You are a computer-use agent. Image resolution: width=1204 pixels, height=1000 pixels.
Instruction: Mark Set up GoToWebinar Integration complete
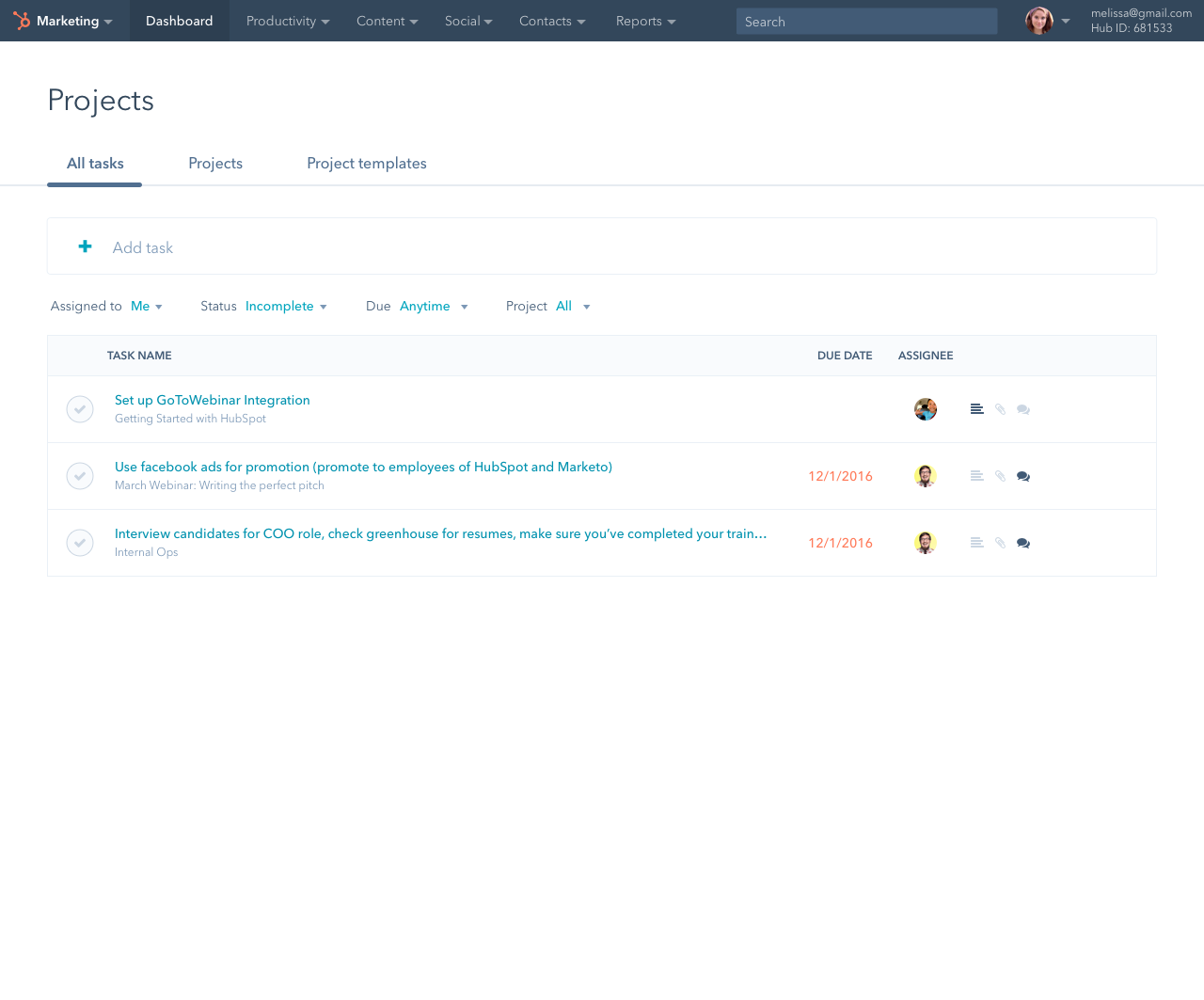(80, 409)
